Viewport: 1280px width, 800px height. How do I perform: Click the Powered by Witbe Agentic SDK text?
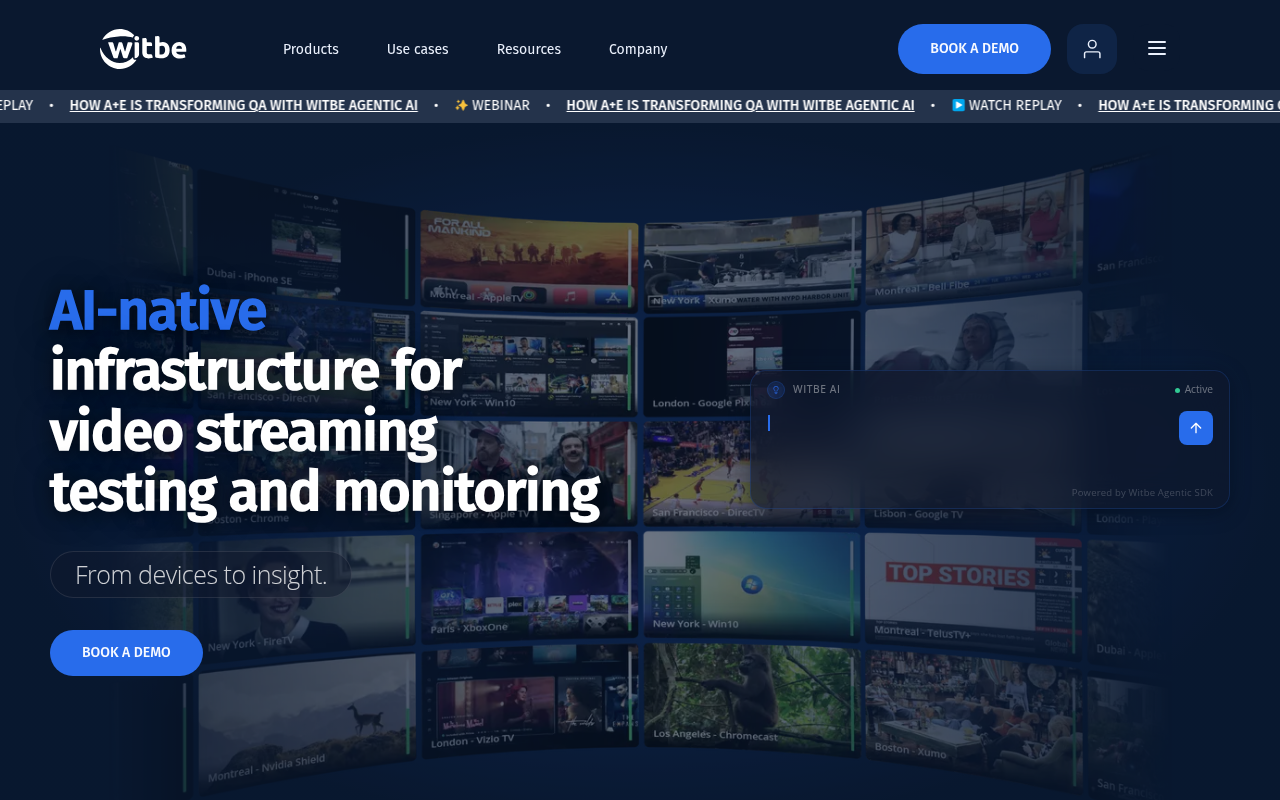(x=1142, y=493)
